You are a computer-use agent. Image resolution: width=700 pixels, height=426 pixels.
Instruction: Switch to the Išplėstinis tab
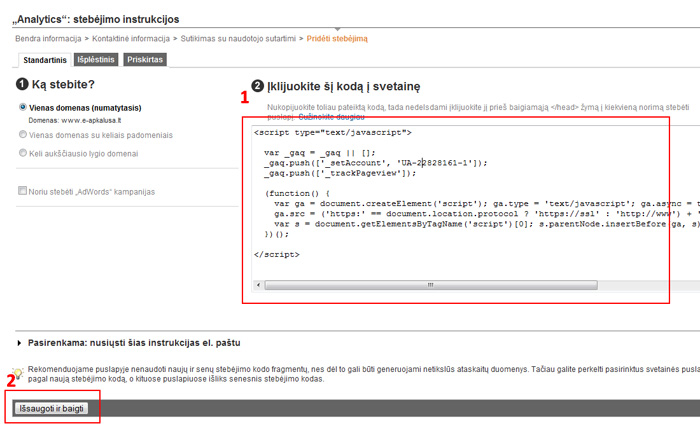click(x=96, y=59)
